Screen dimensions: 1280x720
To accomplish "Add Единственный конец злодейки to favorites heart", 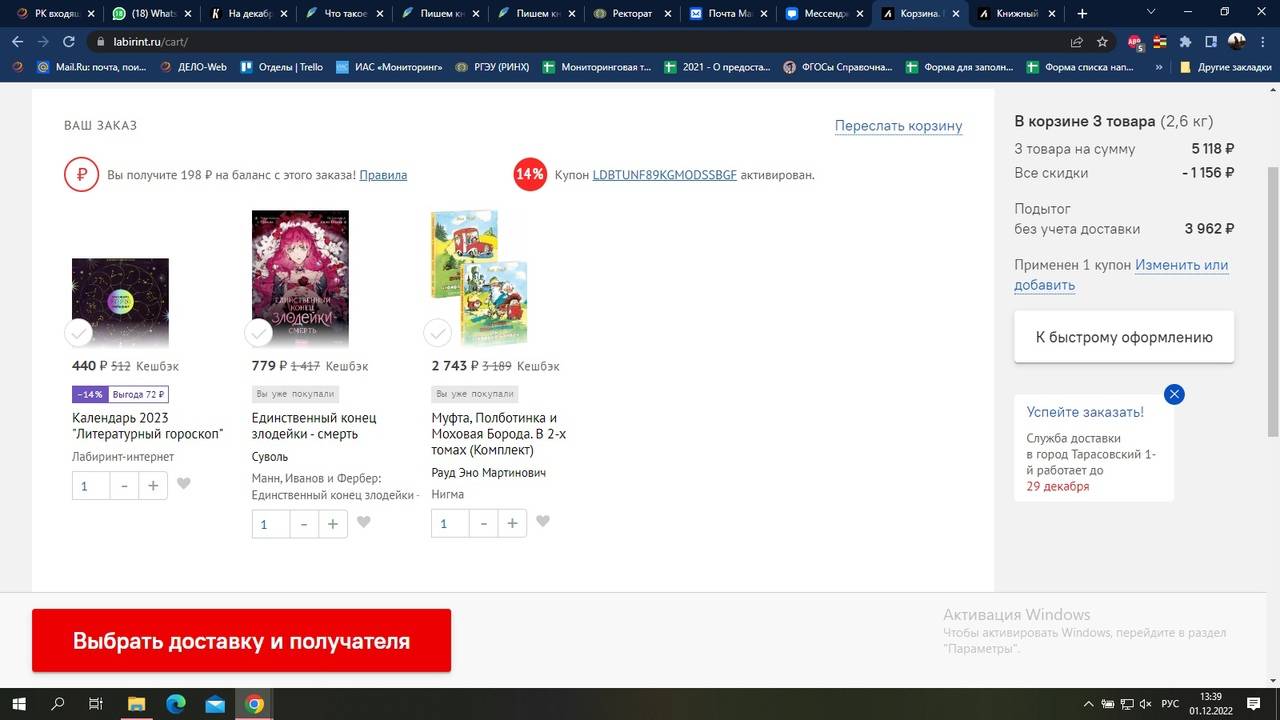I will pos(364,522).
